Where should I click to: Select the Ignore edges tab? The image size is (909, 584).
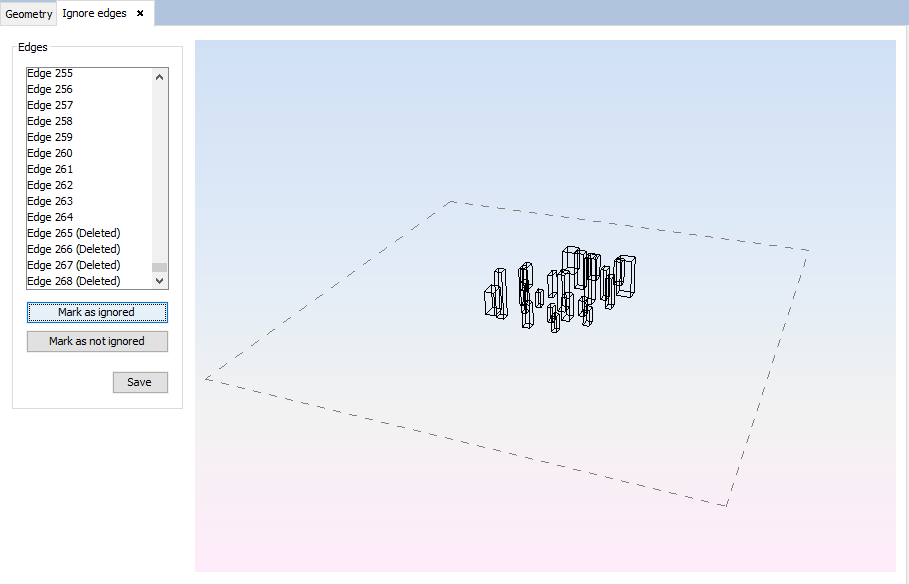(94, 13)
